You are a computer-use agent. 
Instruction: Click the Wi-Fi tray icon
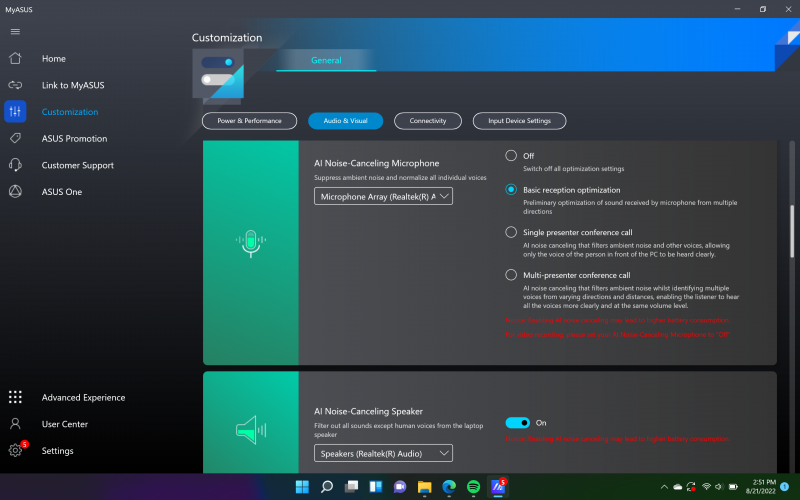(x=706, y=487)
